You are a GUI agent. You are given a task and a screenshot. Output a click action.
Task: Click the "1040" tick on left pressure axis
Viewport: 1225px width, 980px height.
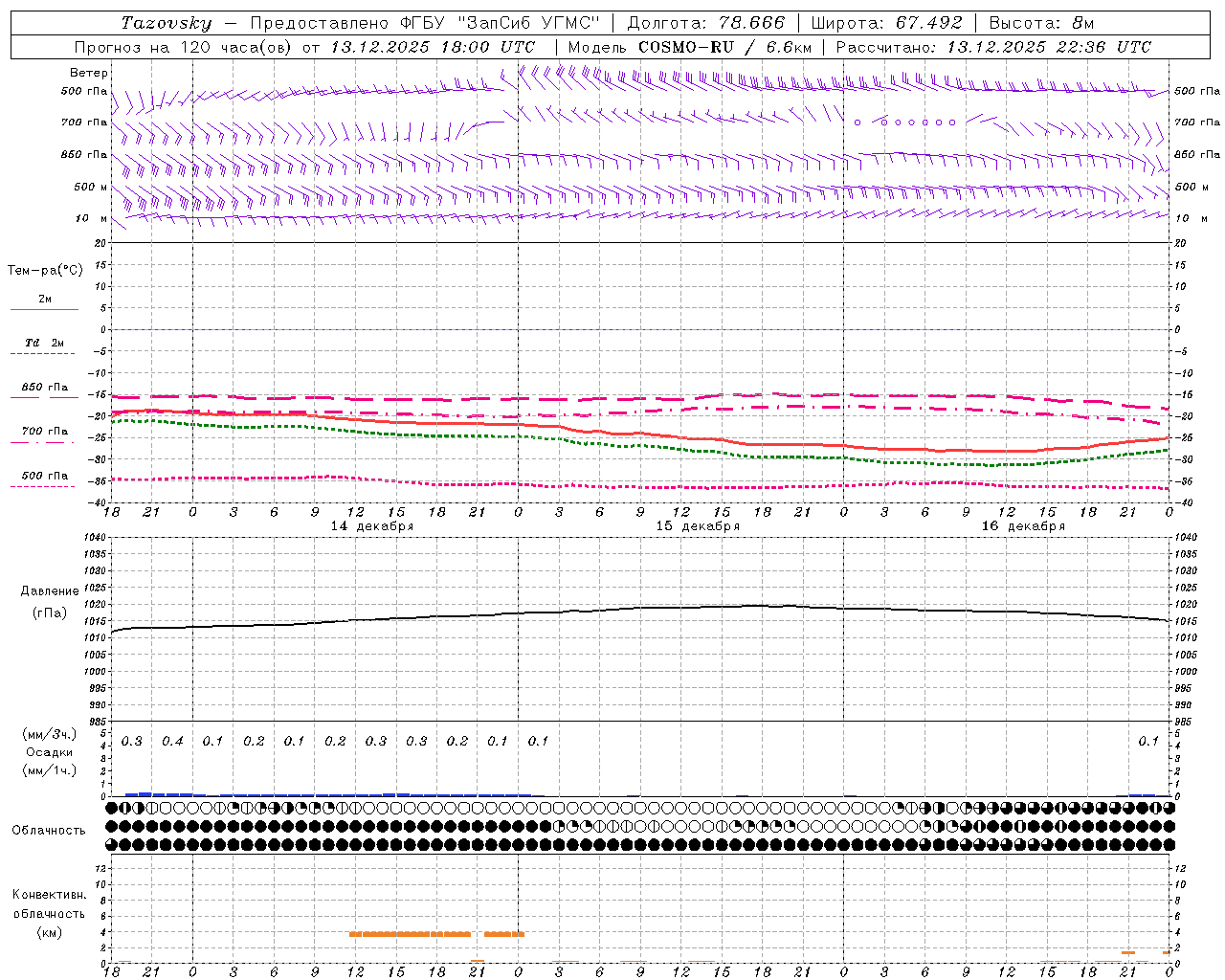[x=95, y=537]
